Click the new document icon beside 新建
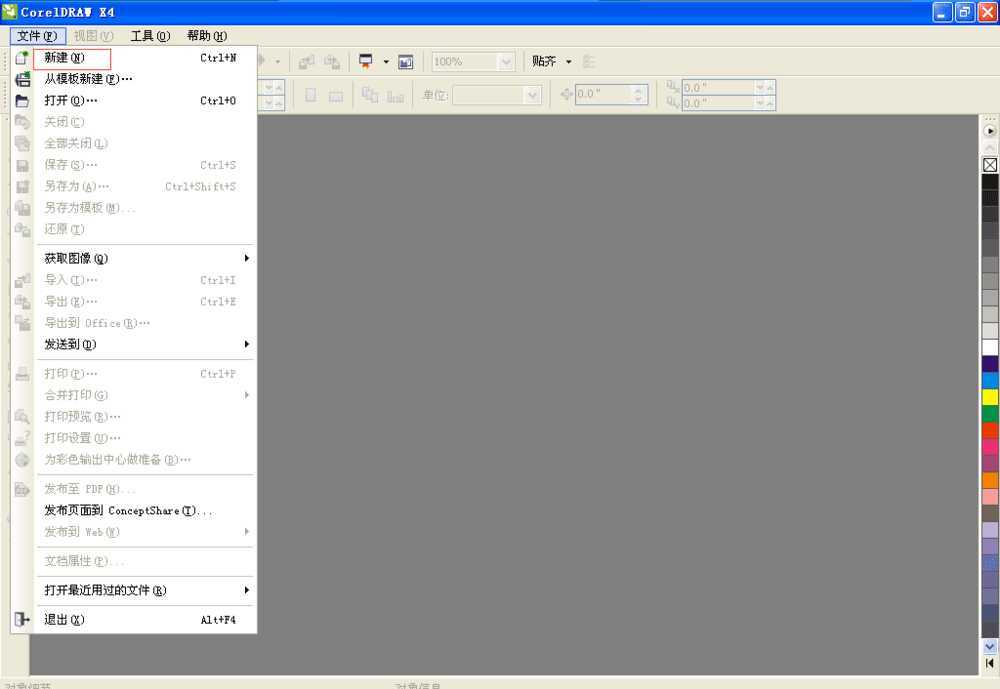The image size is (1000, 689). tap(21, 58)
